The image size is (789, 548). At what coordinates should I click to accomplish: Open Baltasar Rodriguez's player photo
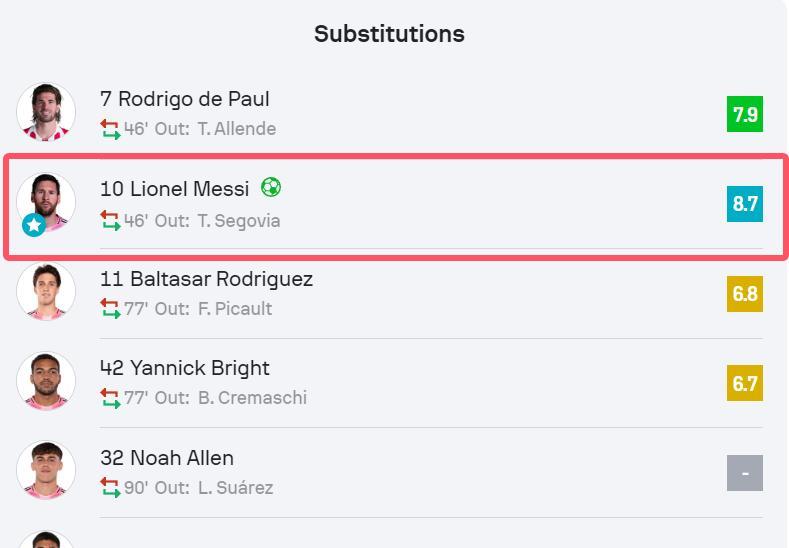coord(46,291)
